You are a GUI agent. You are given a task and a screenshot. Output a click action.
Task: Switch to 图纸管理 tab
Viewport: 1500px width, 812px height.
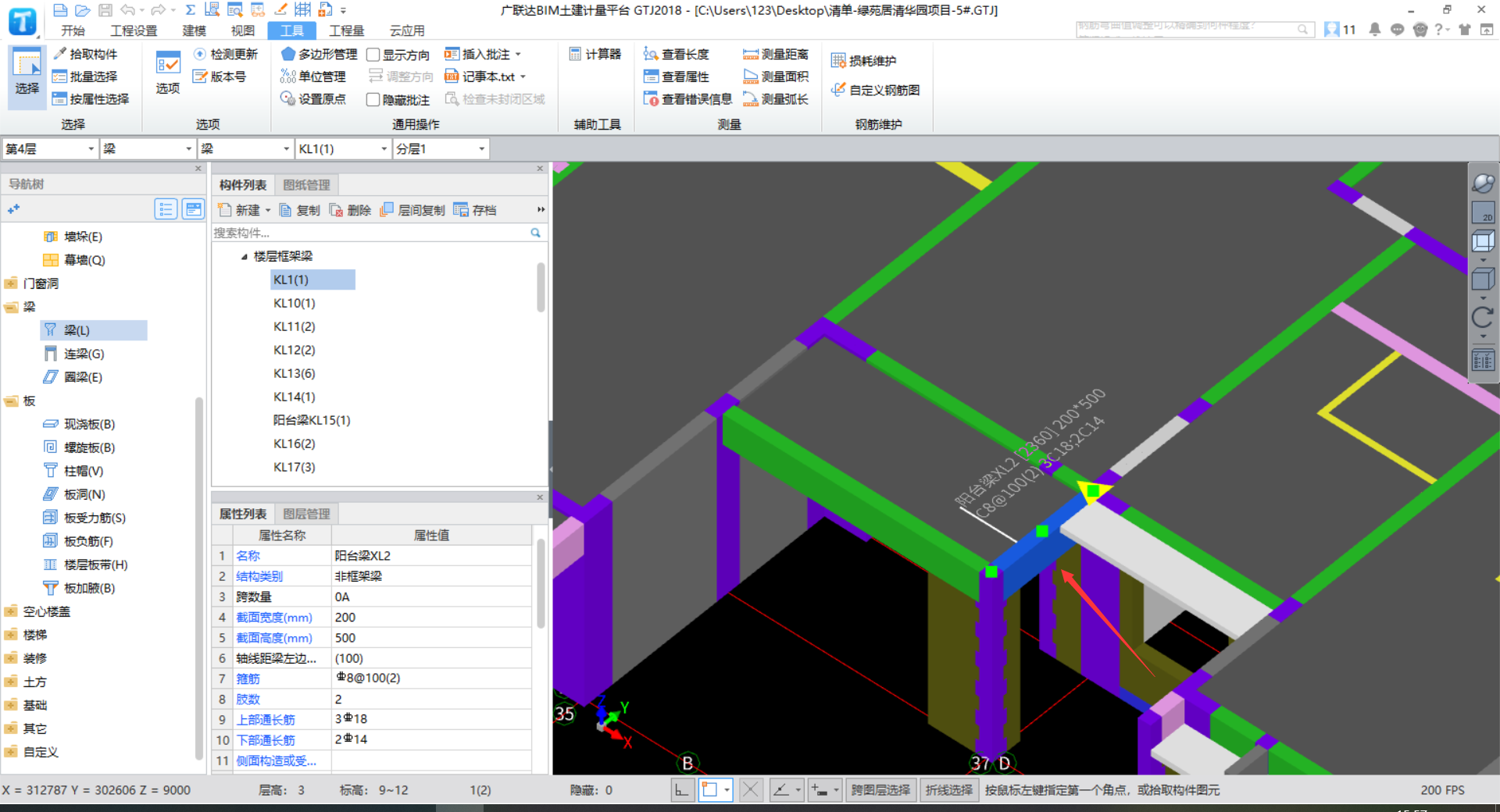click(x=306, y=185)
